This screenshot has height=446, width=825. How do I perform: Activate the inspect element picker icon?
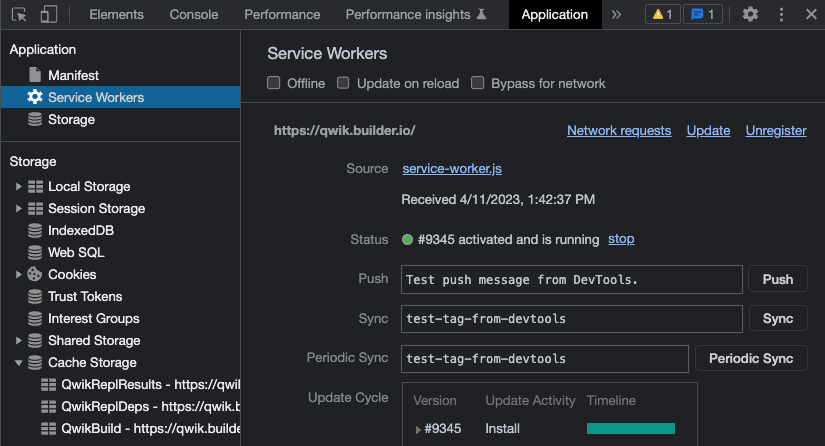coord(20,15)
